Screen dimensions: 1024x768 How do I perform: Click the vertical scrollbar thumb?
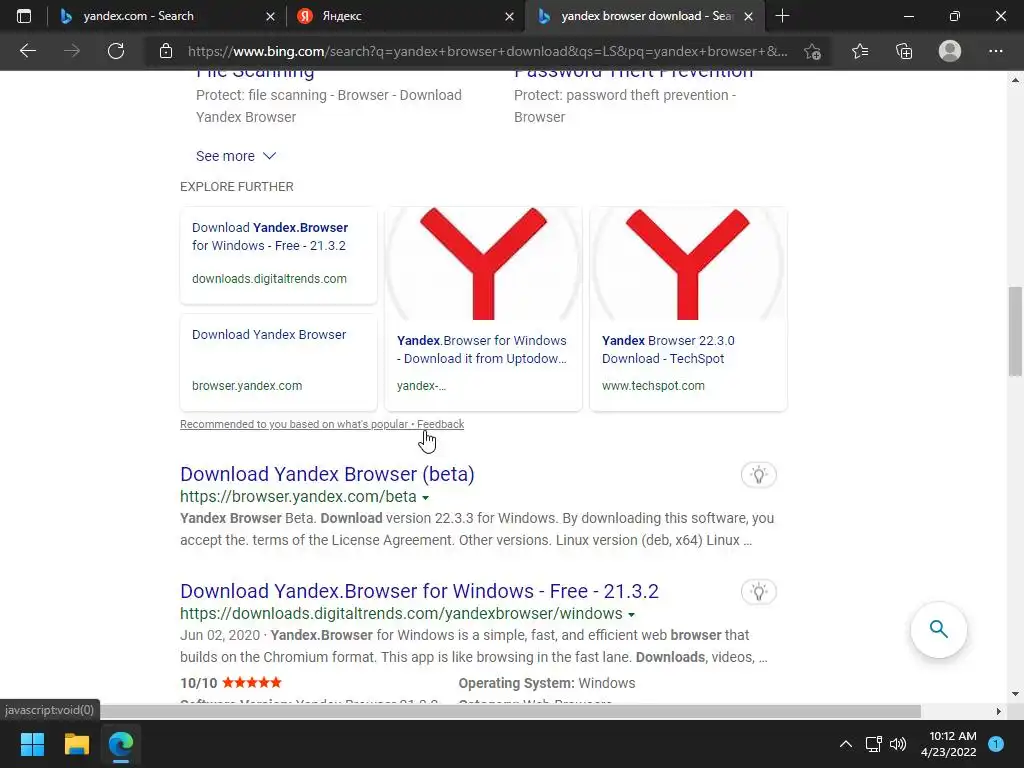pyautogui.click(x=1015, y=331)
